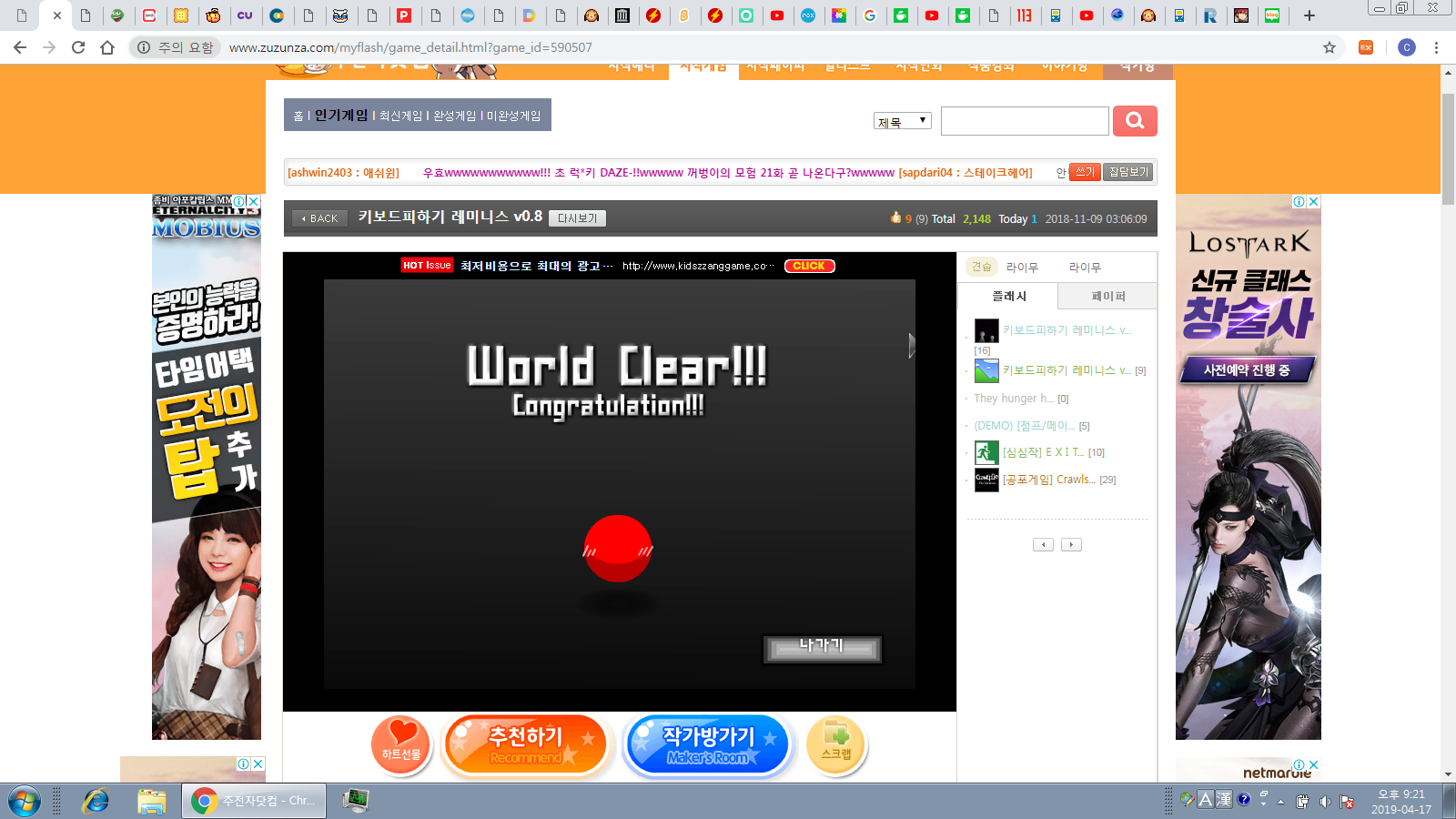Viewport: 1456px width, 819px height.
Task: Switch to the green blog icon tab
Action: [x=1272, y=15]
